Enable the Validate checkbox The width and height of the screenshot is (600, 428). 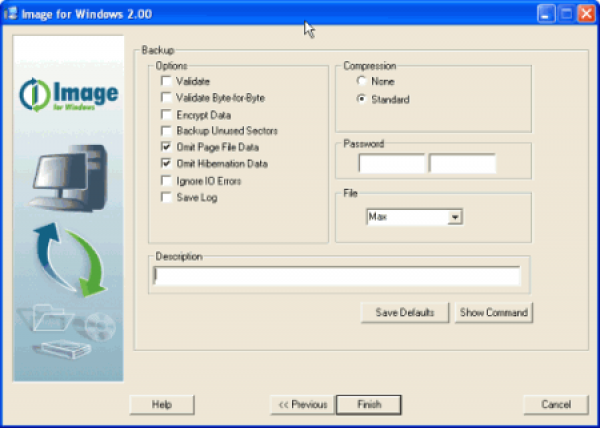[x=166, y=81]
